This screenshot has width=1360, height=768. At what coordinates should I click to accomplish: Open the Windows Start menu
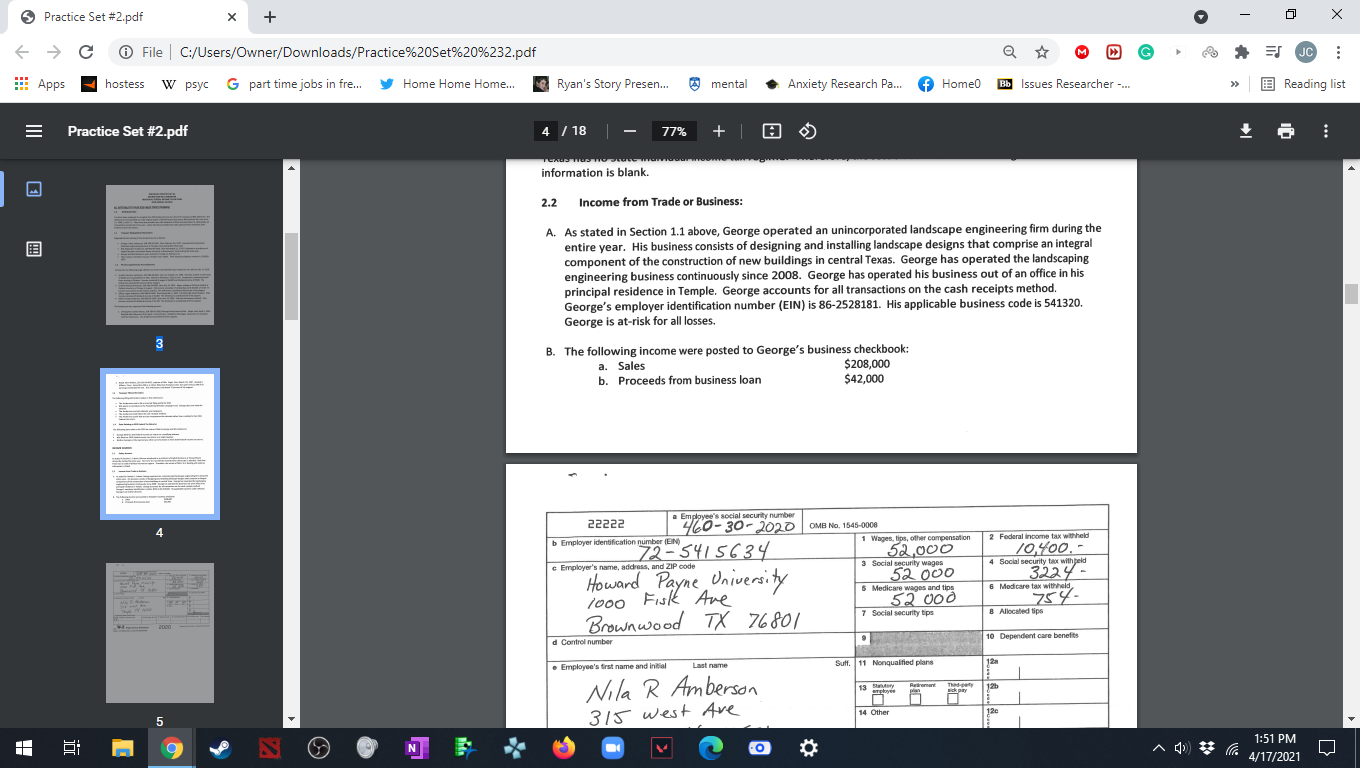tap(24, 747)
